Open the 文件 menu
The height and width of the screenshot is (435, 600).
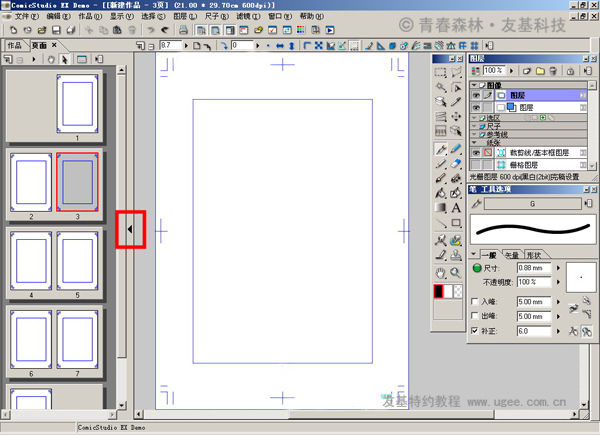coord(27,16)
